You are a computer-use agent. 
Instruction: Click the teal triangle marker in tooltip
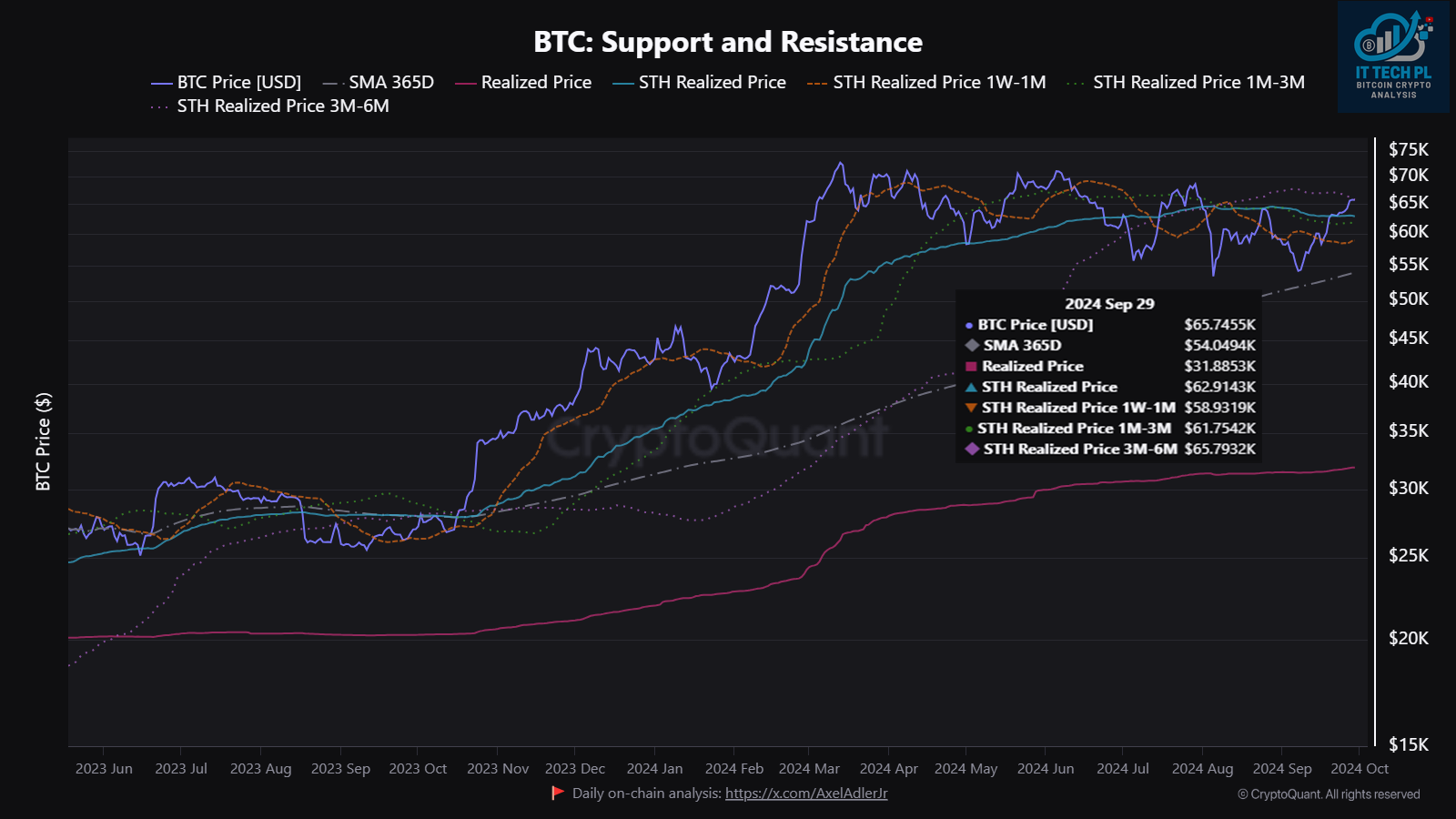971,387
